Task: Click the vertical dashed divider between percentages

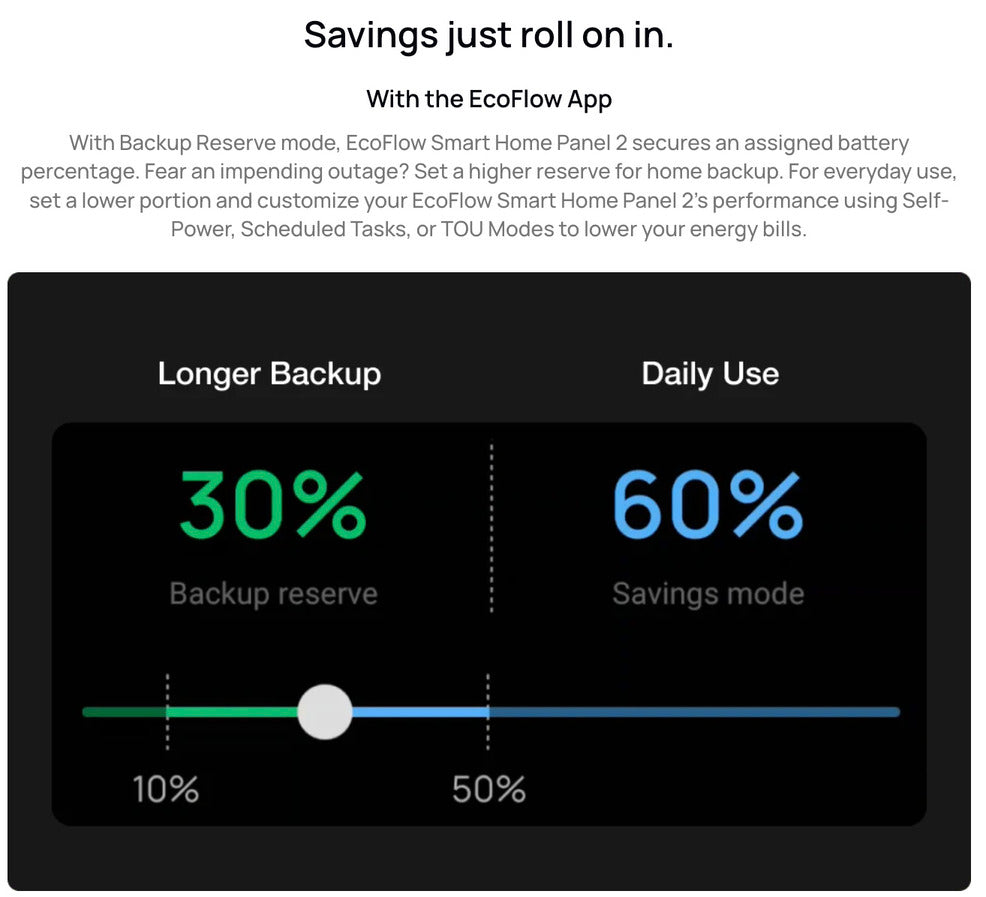Action: pyautogui.click(x=491, y=528)
